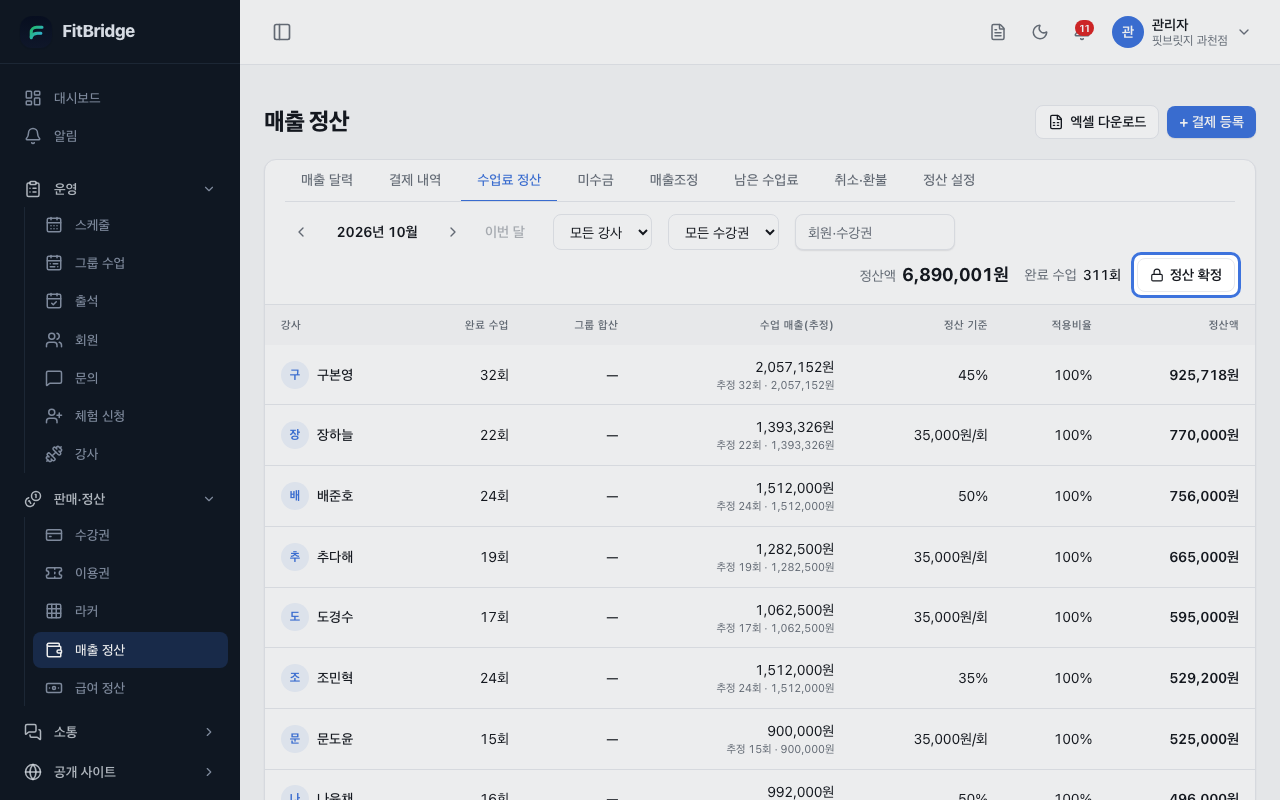
Task: Switch to the 매출 달력 tab
Action: click(327, 180)
